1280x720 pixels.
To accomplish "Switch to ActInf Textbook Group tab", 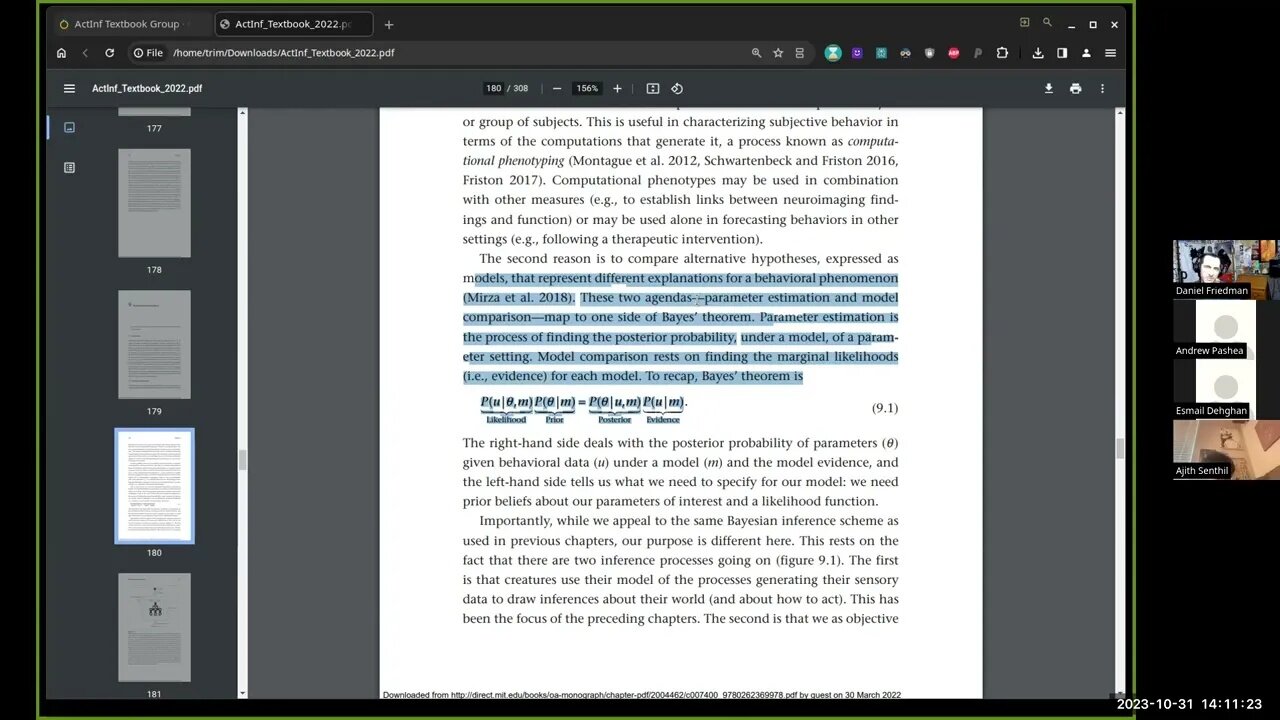I will point(125,24).
